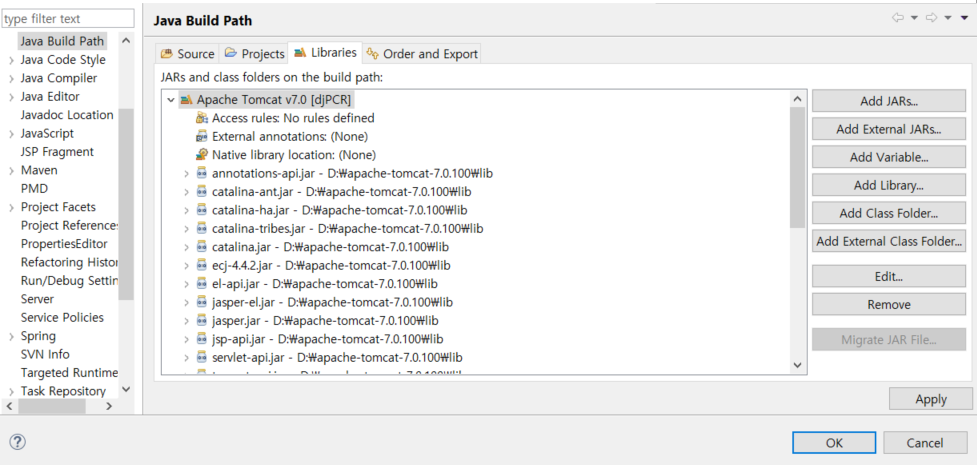The height and width of the screenshot is (465, 977).
Task: Click the annotations-api.jar jar icon
Action: pyautogui.click(x=201, y=173)
